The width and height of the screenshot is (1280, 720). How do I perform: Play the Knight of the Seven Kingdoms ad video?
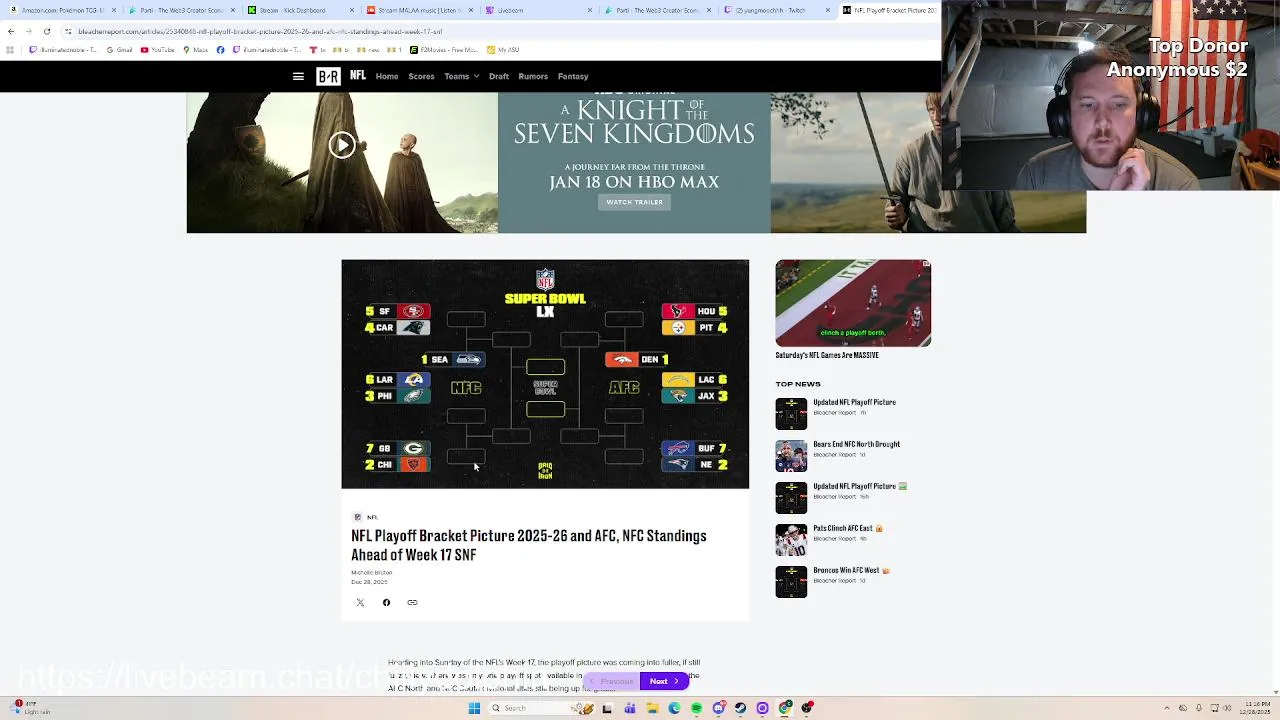342,145
